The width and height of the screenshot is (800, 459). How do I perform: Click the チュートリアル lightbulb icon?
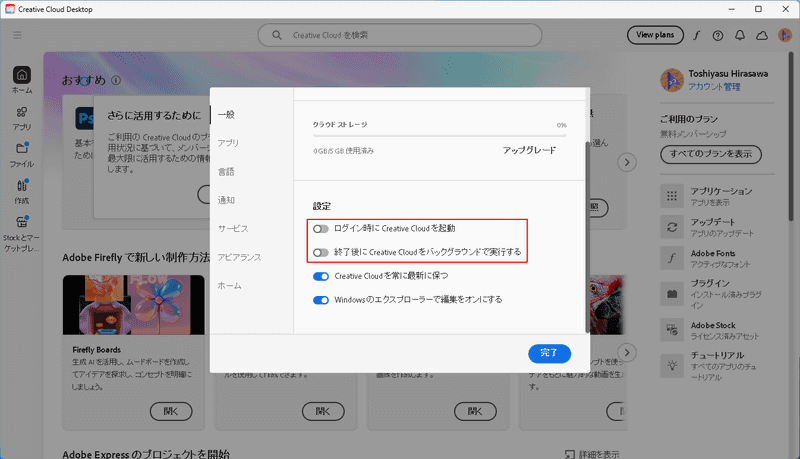pos(672,366)
